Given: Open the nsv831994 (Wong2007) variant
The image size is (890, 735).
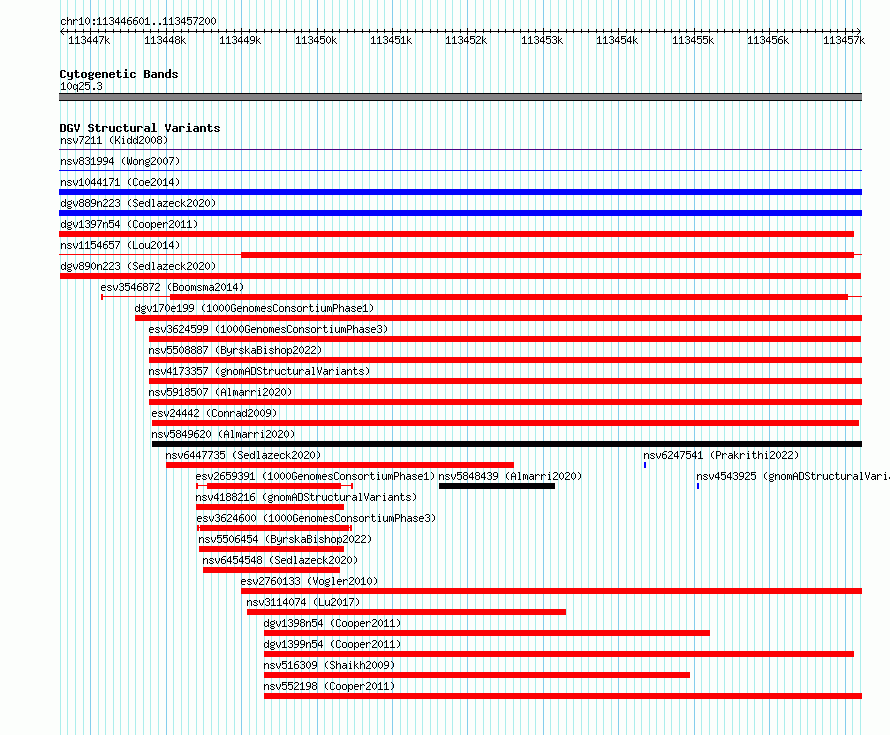Looking at the screenshot, I should point(120,161).
